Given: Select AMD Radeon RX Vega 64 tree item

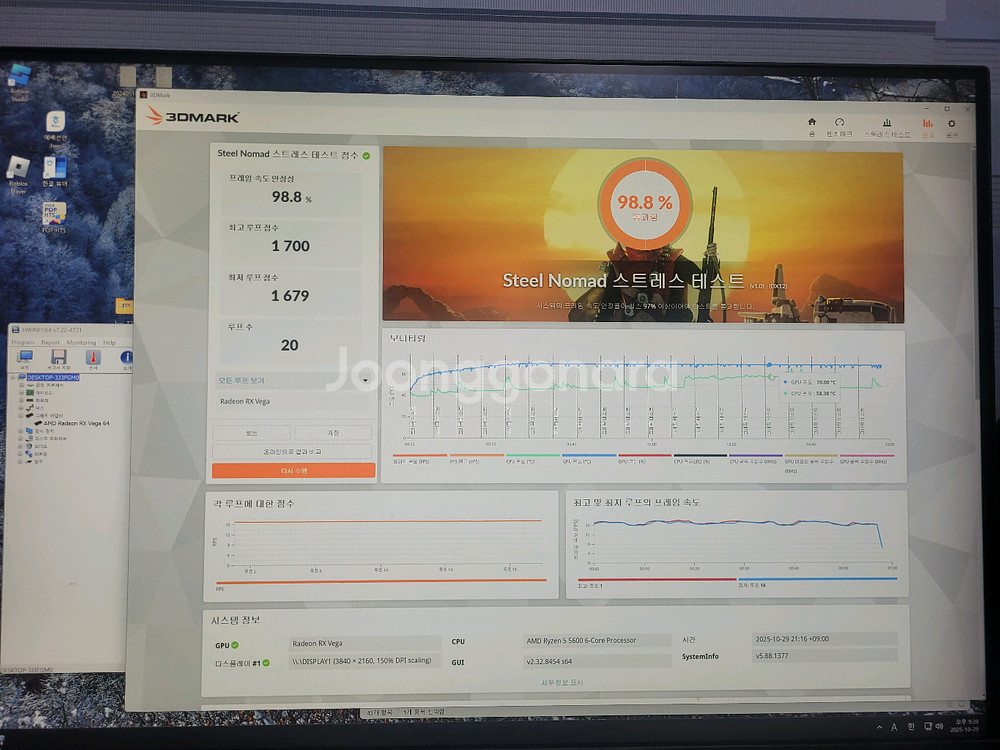Looking at the screenshot, I should 76,423.
